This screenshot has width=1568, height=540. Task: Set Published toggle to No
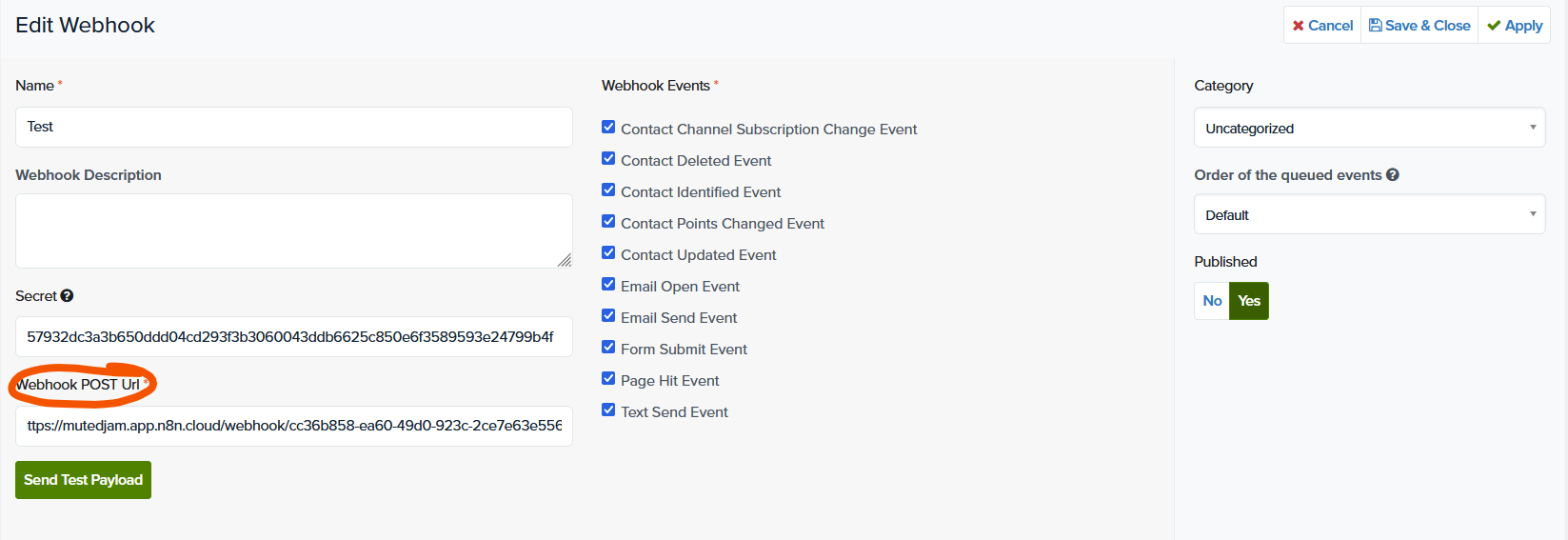pyautogui.click(x=1211, y=301)
